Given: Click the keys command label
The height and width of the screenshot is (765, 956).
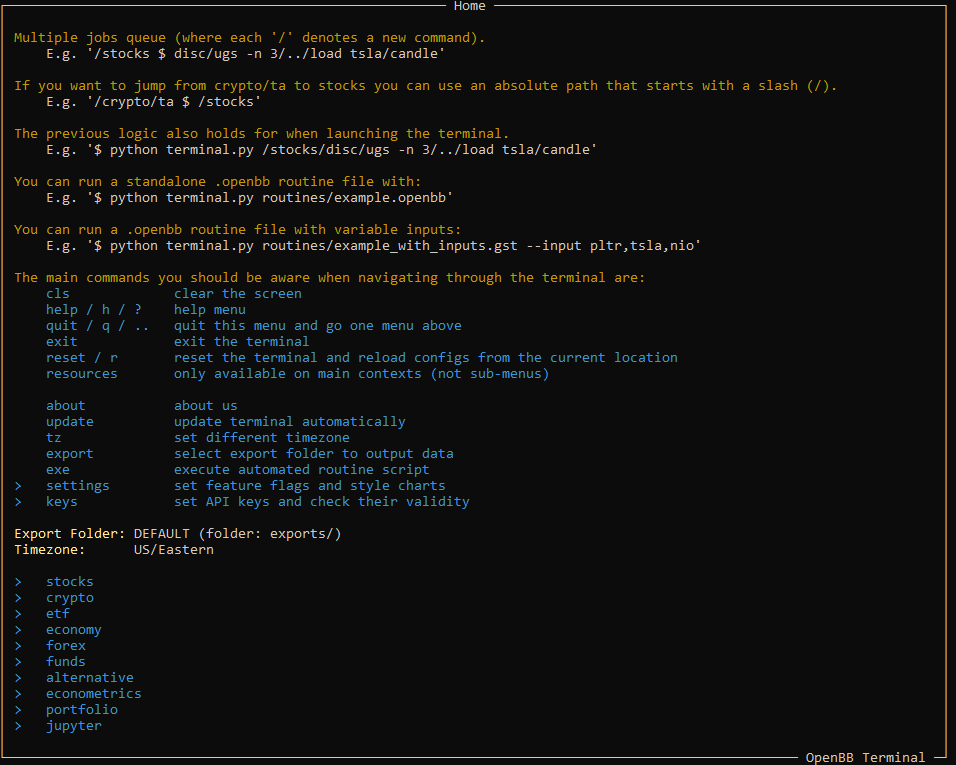Looking at the screenshot, I should point(62,502).
